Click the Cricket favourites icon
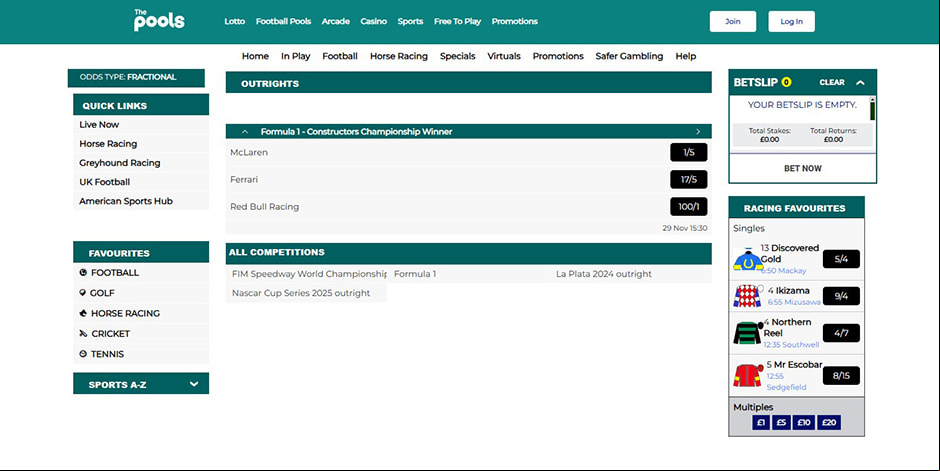Image resolution: width=940 pixels, height=471 pixels. [83, 333]
